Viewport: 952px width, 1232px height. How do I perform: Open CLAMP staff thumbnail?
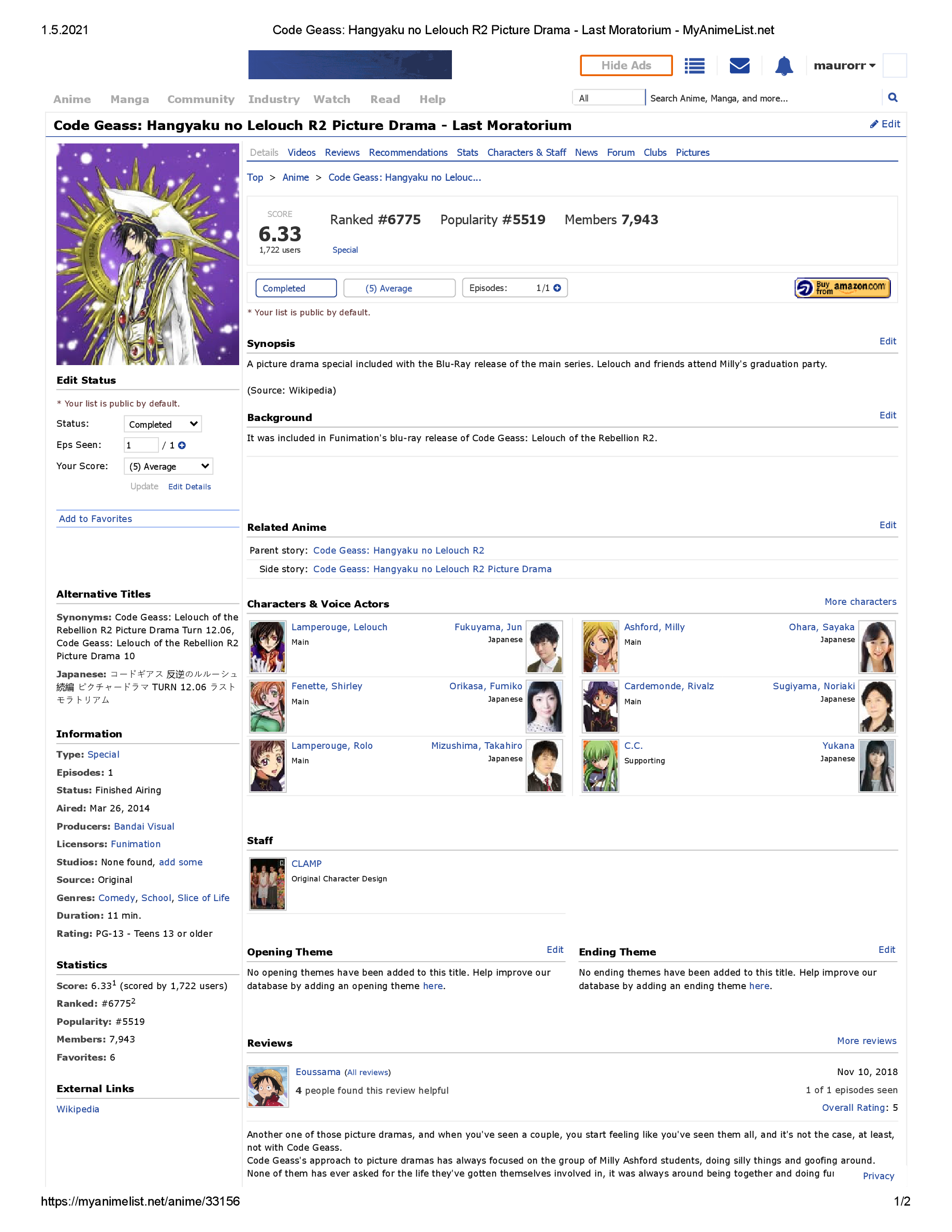pyautogui.click(x=267, y=884)
